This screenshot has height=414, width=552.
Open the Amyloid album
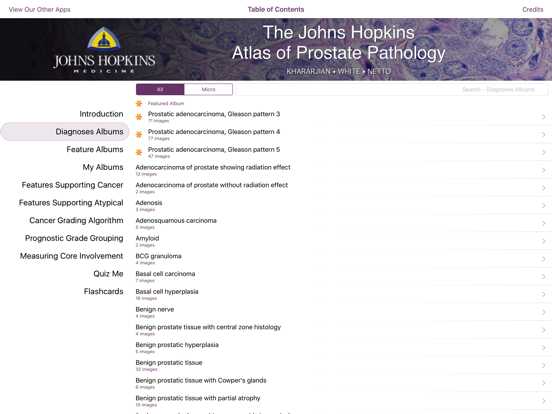point(344,241)
